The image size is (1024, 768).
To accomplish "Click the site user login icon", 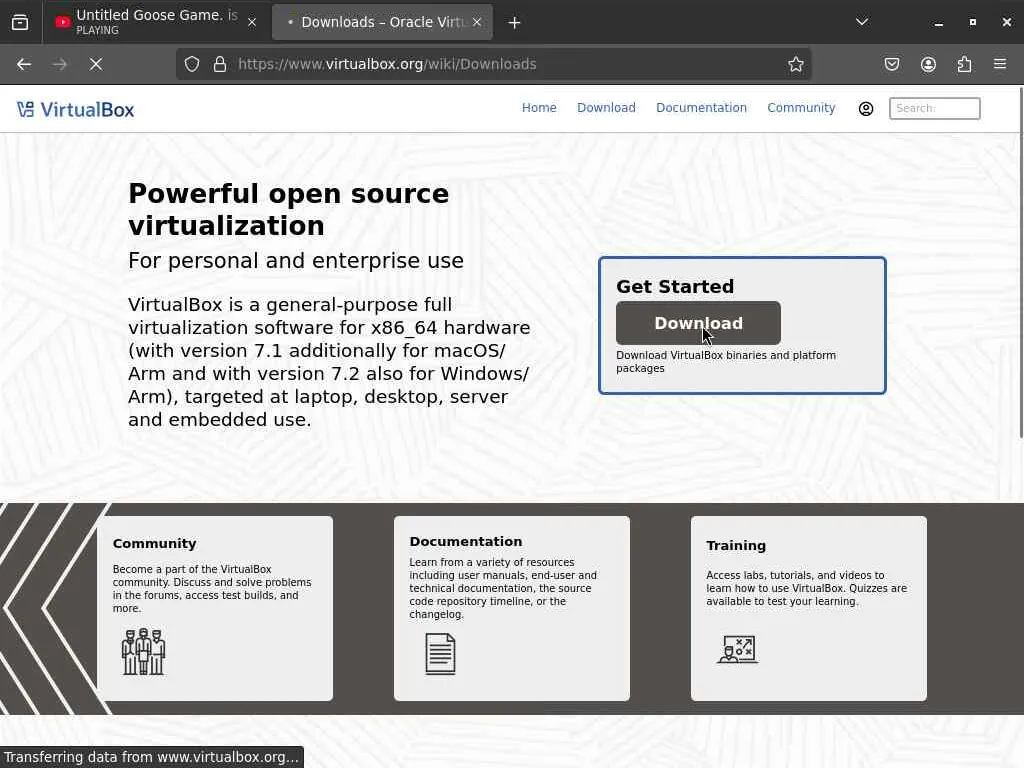I will click(866, 109).
